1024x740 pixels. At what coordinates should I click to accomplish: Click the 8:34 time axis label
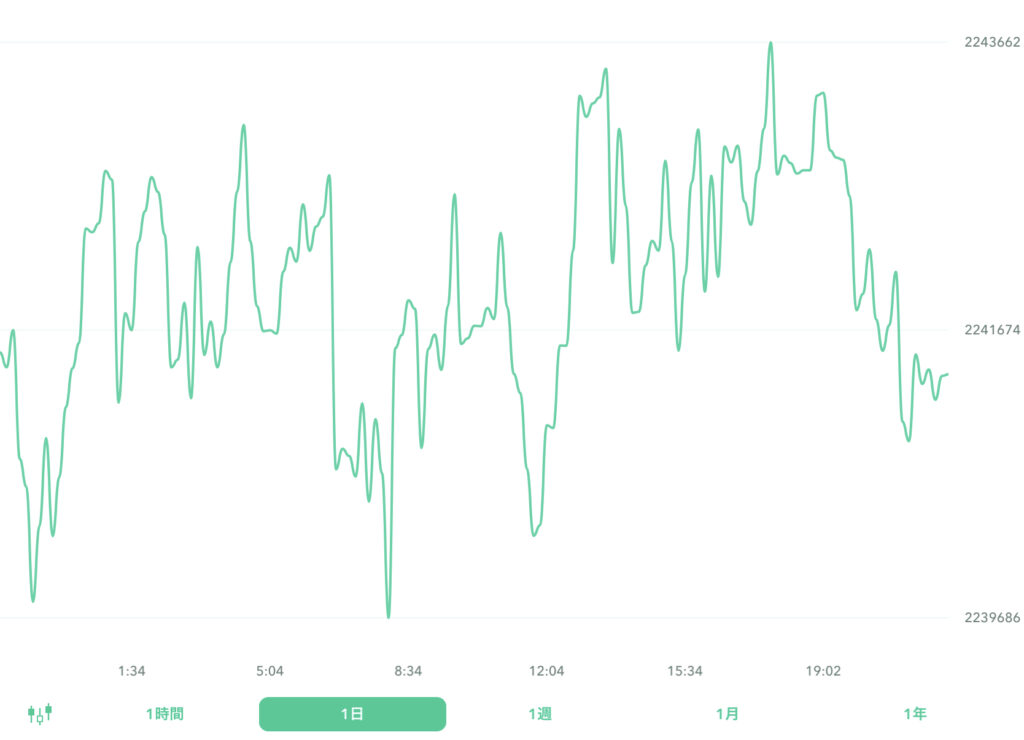[x=408, y=671]
